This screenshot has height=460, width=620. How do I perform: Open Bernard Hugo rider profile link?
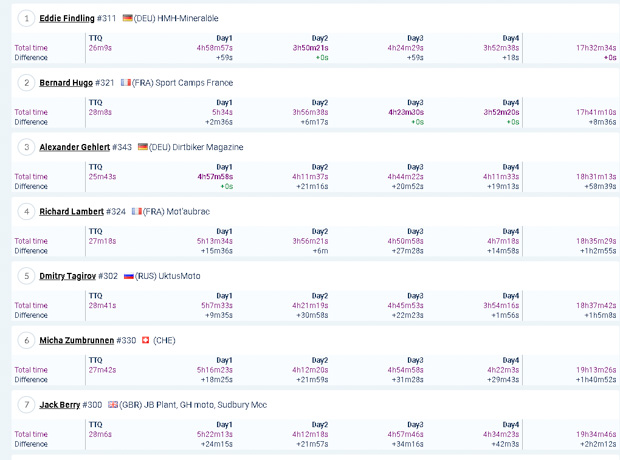[66, 83]
